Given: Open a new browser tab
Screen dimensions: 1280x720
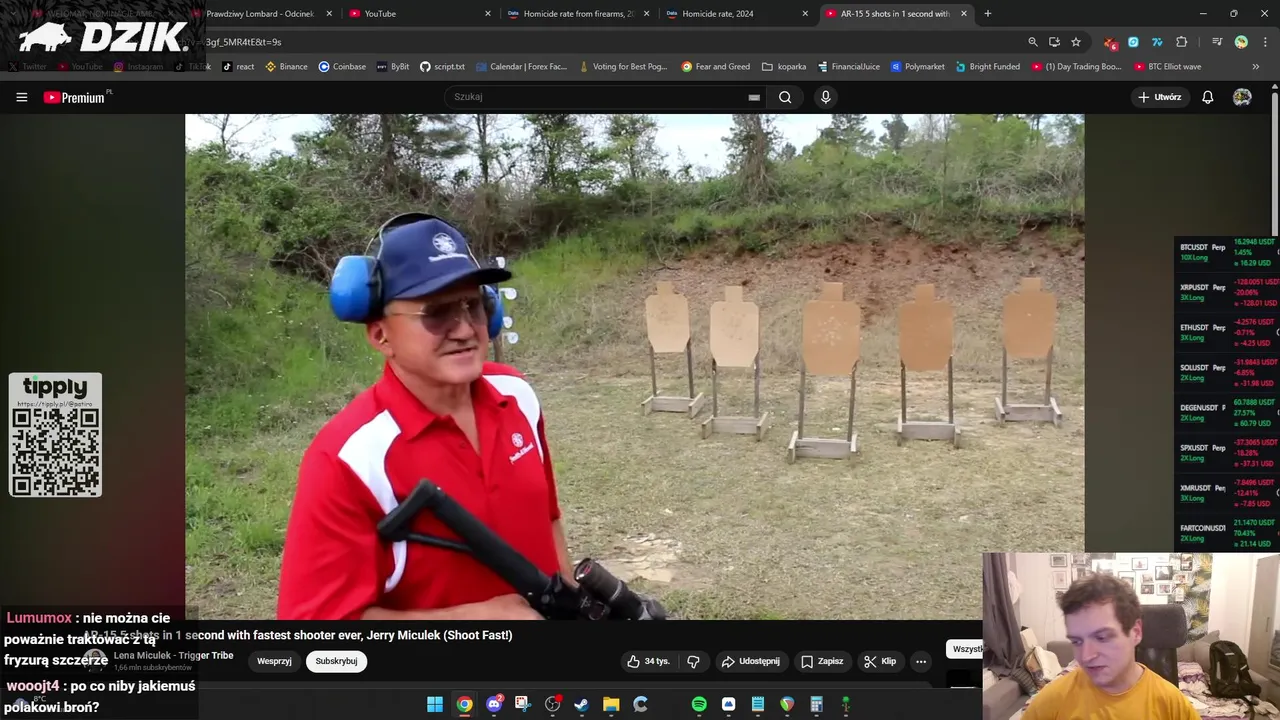Looking at the screenshot, I should click(x=987, y=14).
